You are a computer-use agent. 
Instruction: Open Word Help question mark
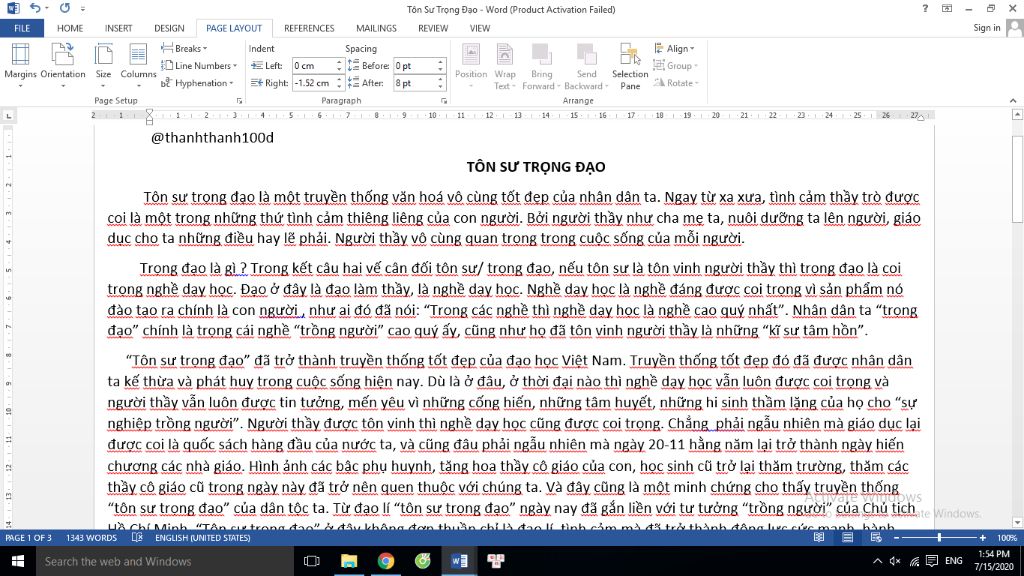(925, 8)
